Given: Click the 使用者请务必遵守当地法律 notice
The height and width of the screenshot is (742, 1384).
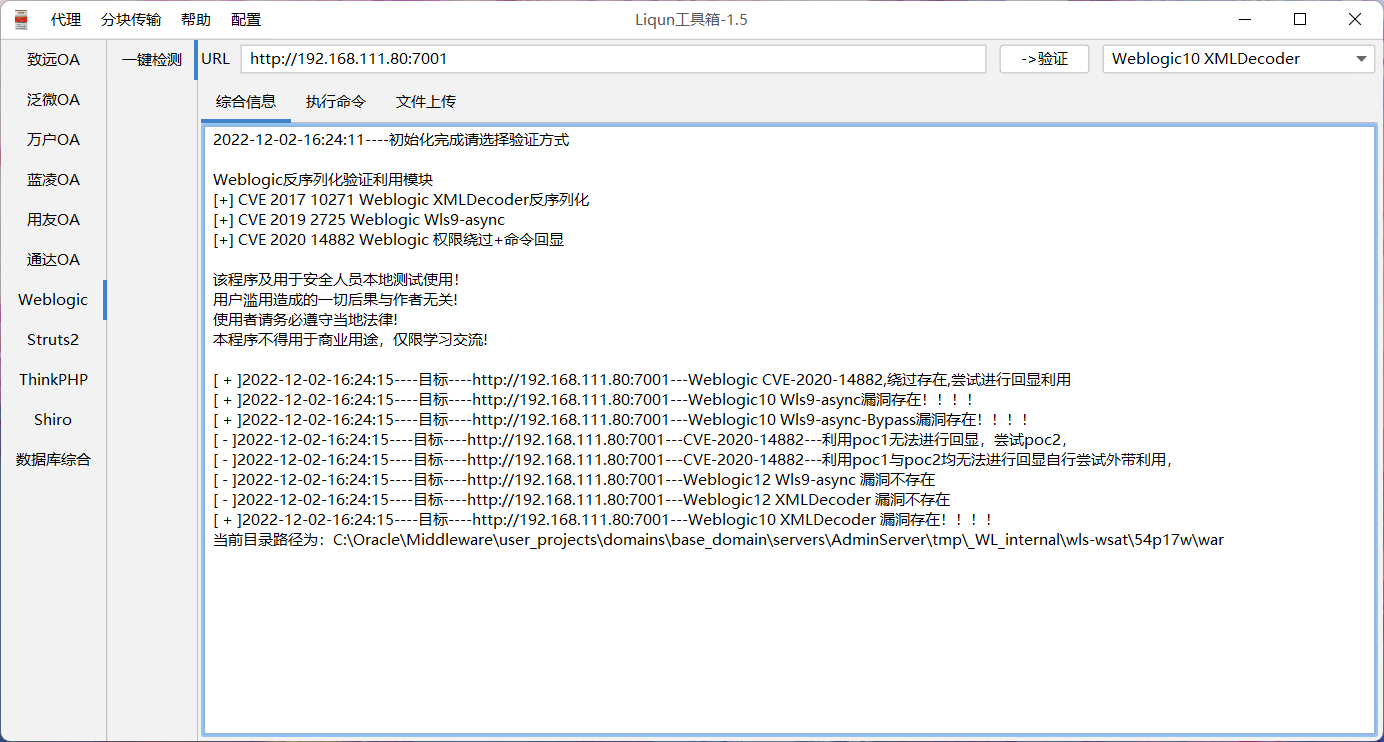Looking at the screenshot, I should (x=305, y=320).
